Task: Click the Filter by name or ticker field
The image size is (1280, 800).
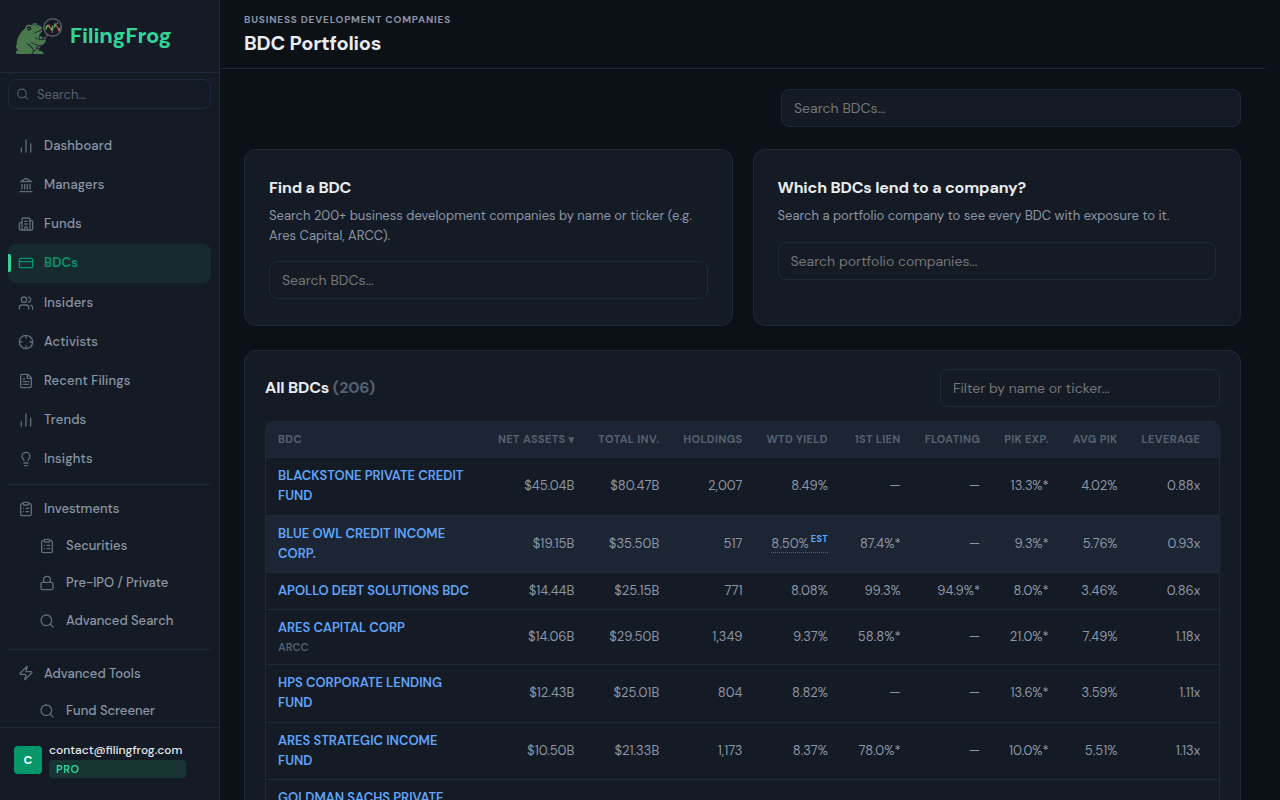Action: tap(1080, 388)
